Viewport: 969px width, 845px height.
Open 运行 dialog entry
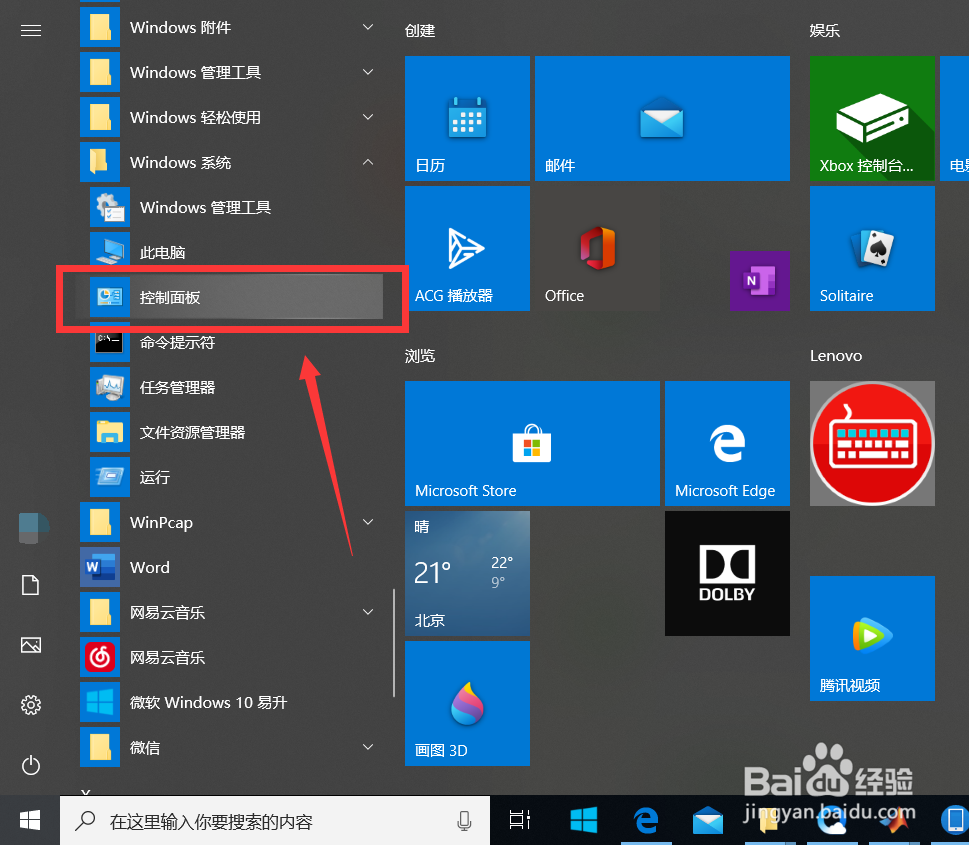click(235, 477)
